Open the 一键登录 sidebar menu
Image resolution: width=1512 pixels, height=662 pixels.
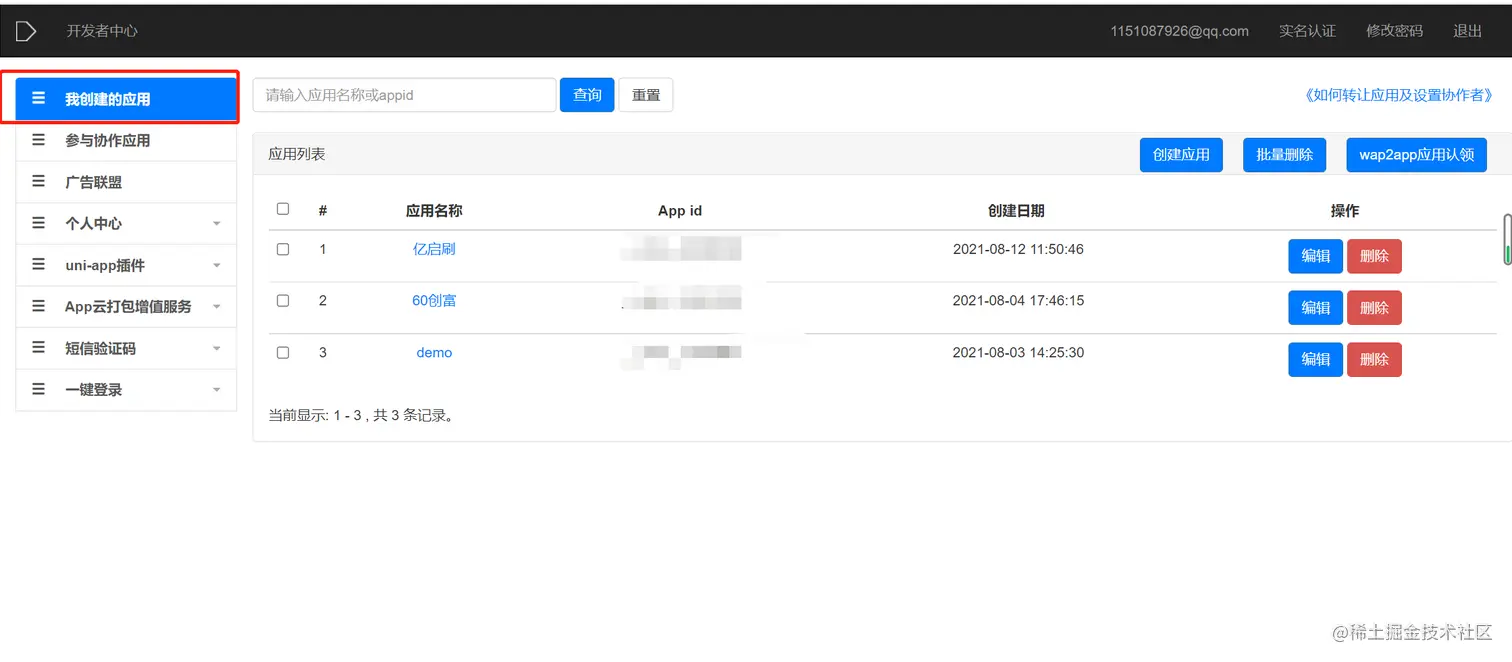pos(126,389)
